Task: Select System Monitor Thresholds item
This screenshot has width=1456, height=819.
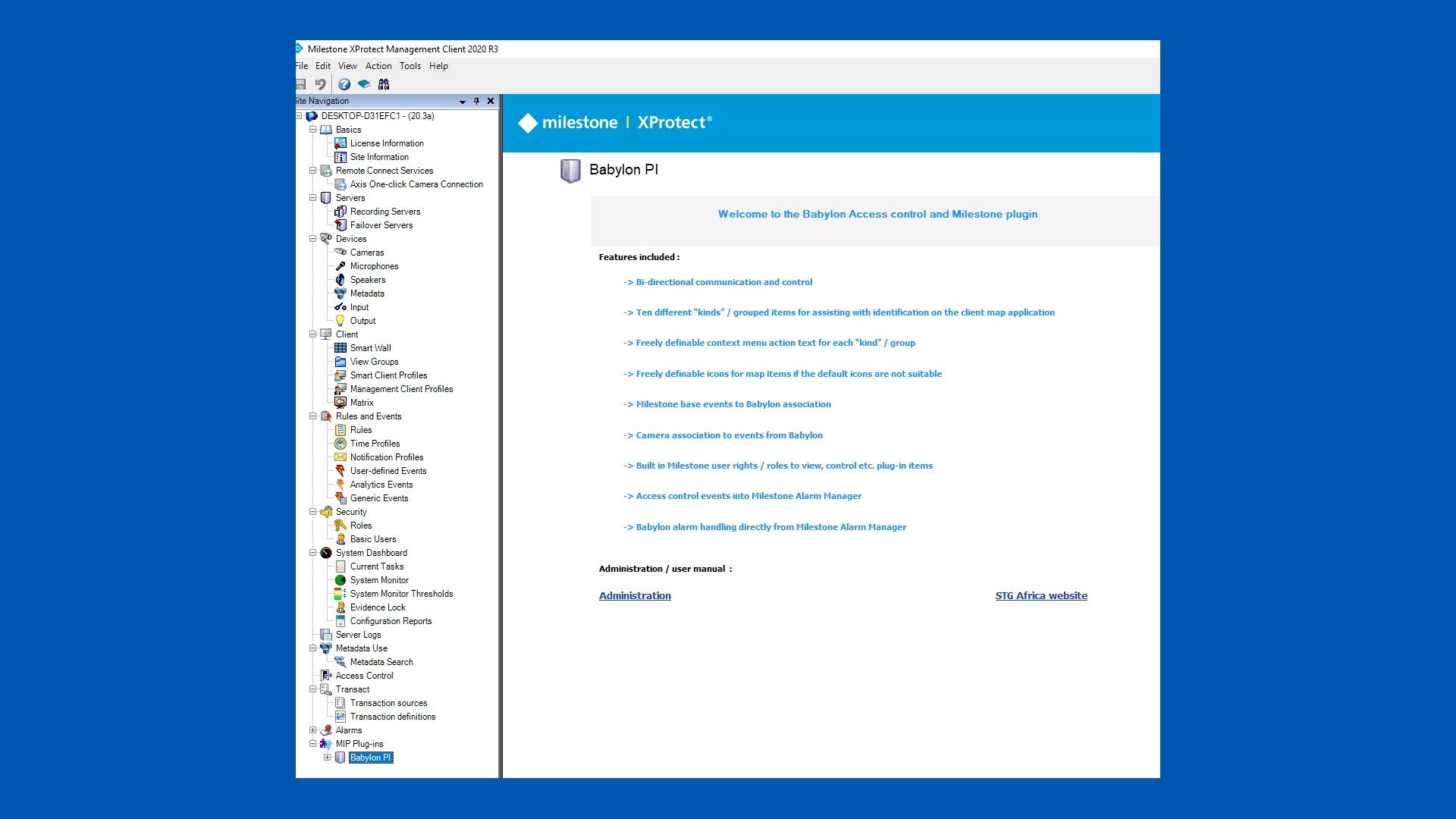Action: [401, 594]
